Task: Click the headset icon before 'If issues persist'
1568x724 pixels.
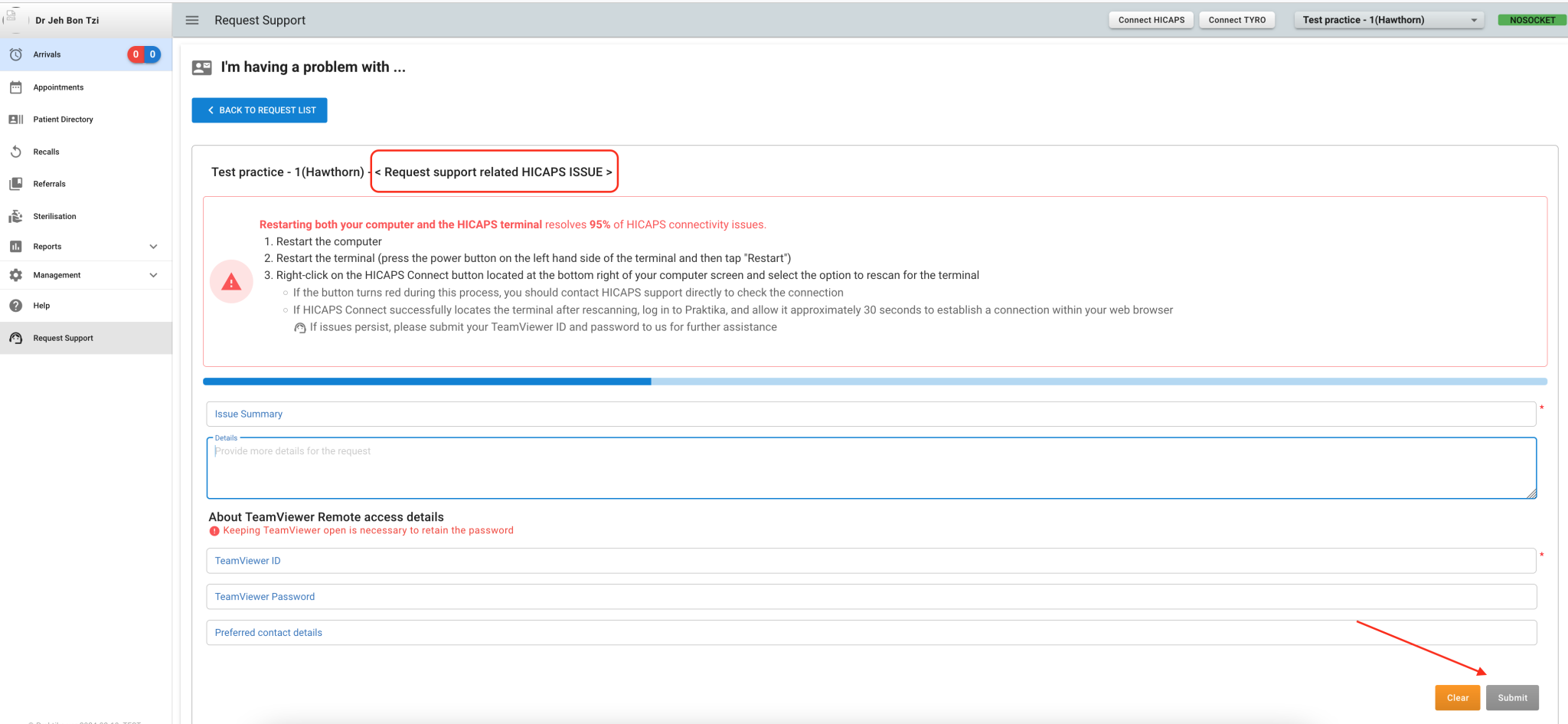Action: pos(300,328)
